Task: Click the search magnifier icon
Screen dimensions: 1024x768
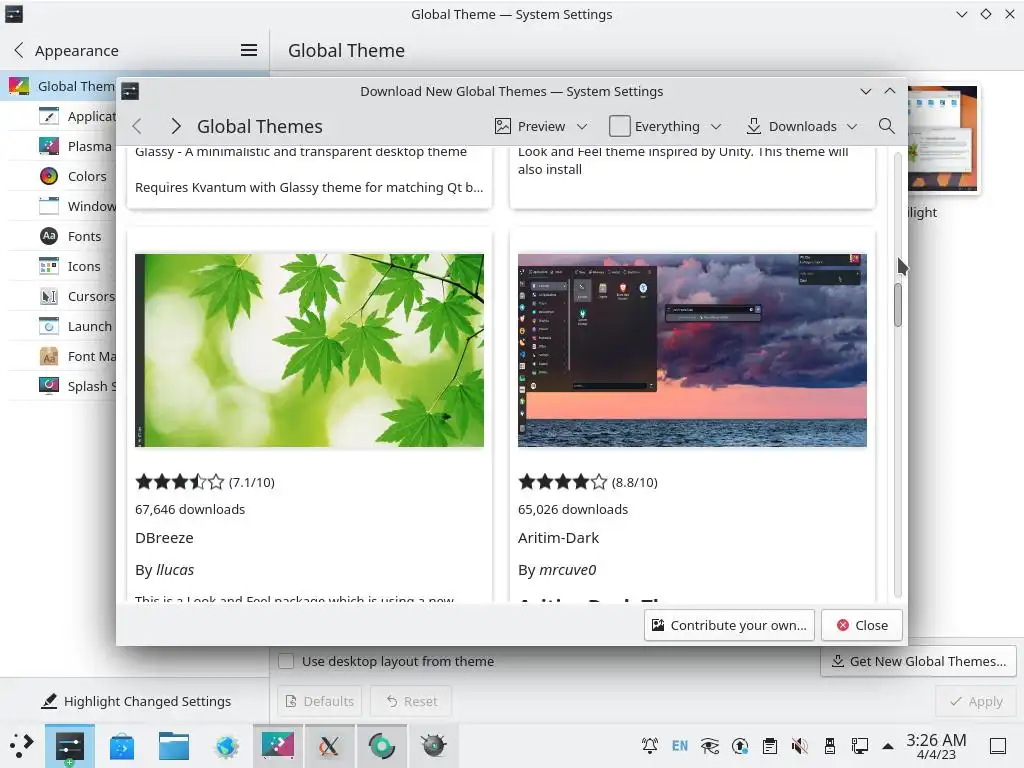Action: click(886, 126)
